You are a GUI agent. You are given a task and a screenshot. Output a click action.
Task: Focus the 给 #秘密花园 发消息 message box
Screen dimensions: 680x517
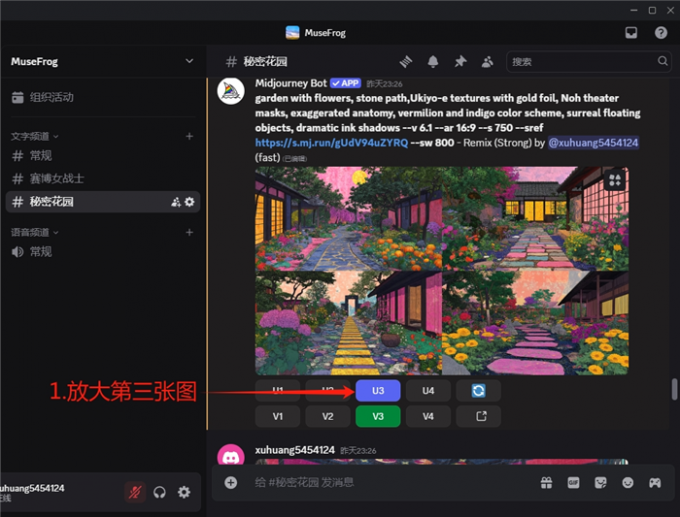[x=390, y=482]
